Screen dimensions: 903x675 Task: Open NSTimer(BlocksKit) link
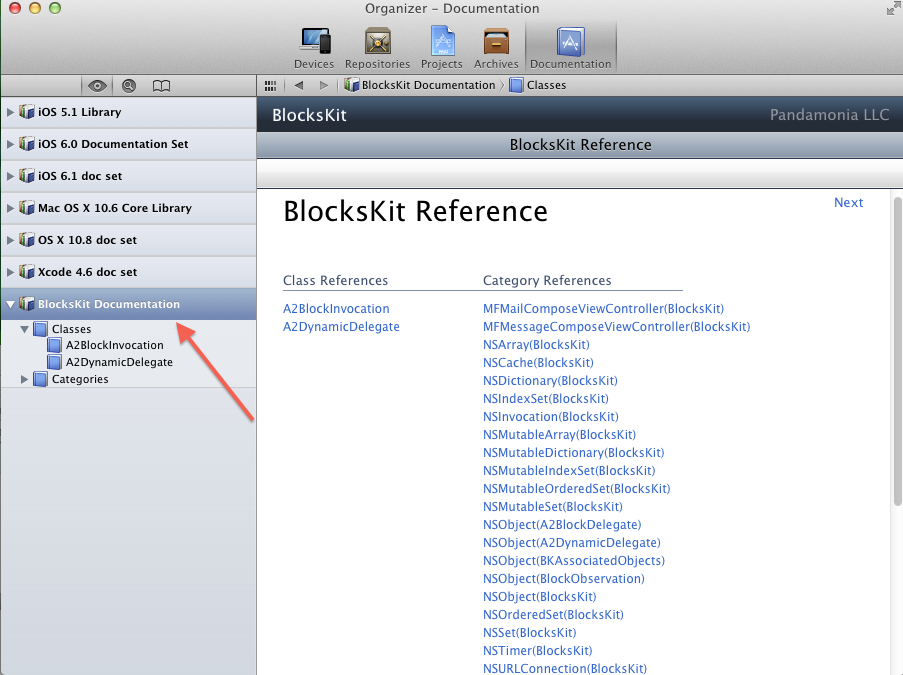537,651
